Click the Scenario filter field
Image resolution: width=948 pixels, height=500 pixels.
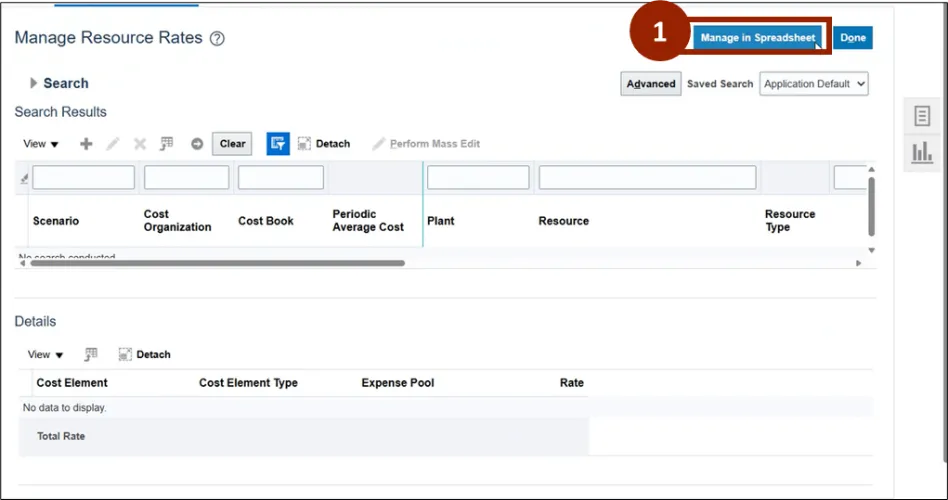pyautogui.click(x=83, y=178)
